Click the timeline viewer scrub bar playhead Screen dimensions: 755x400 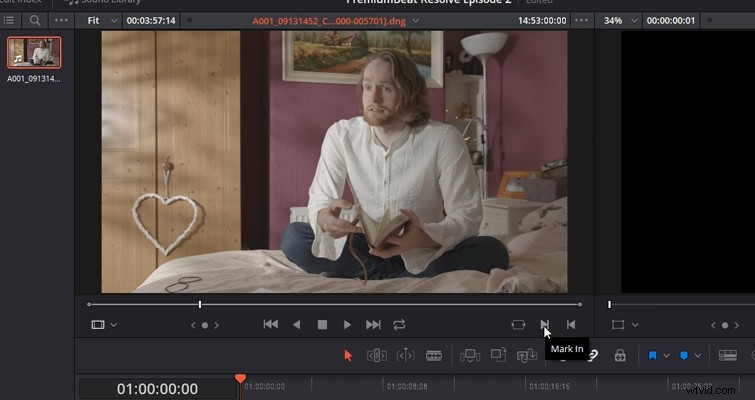coord(609,304)
